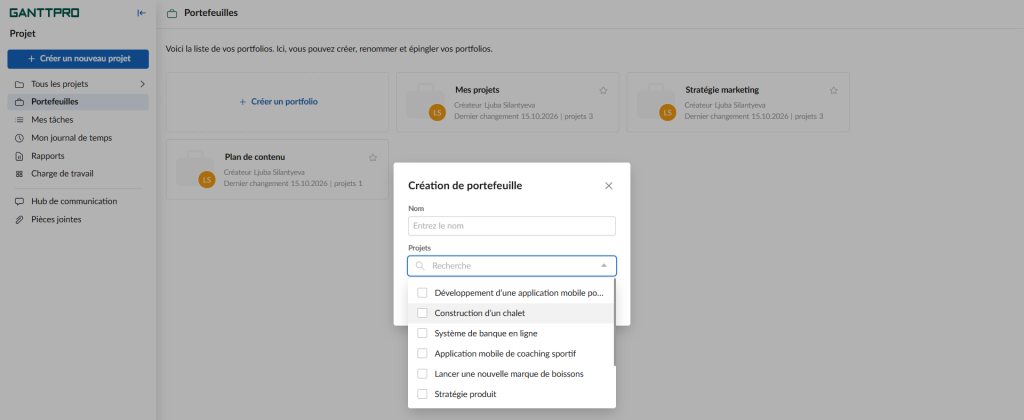Check Application mobile de coaching sportif

(422, 353)
